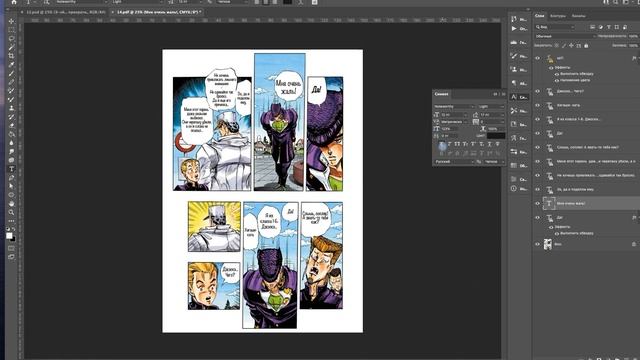
Task: Toggle Underline style in Character panel
Action: click(489, 144)
